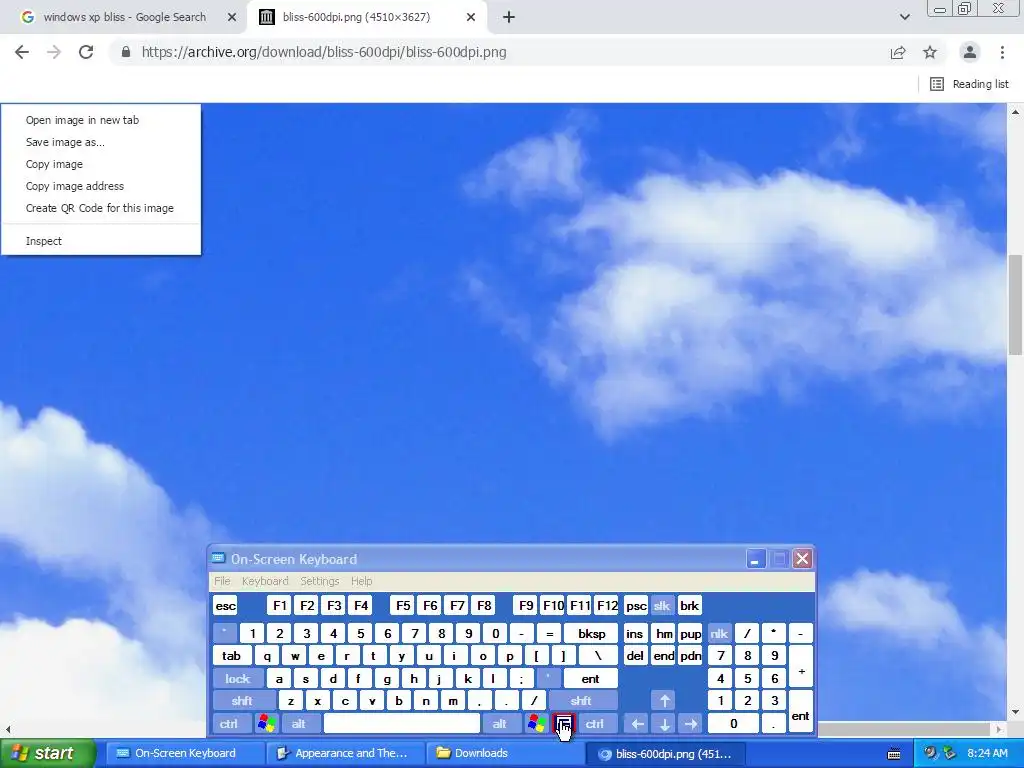Reload the page with the refresh icon
1024x768 pixels.
coord(86,52)
